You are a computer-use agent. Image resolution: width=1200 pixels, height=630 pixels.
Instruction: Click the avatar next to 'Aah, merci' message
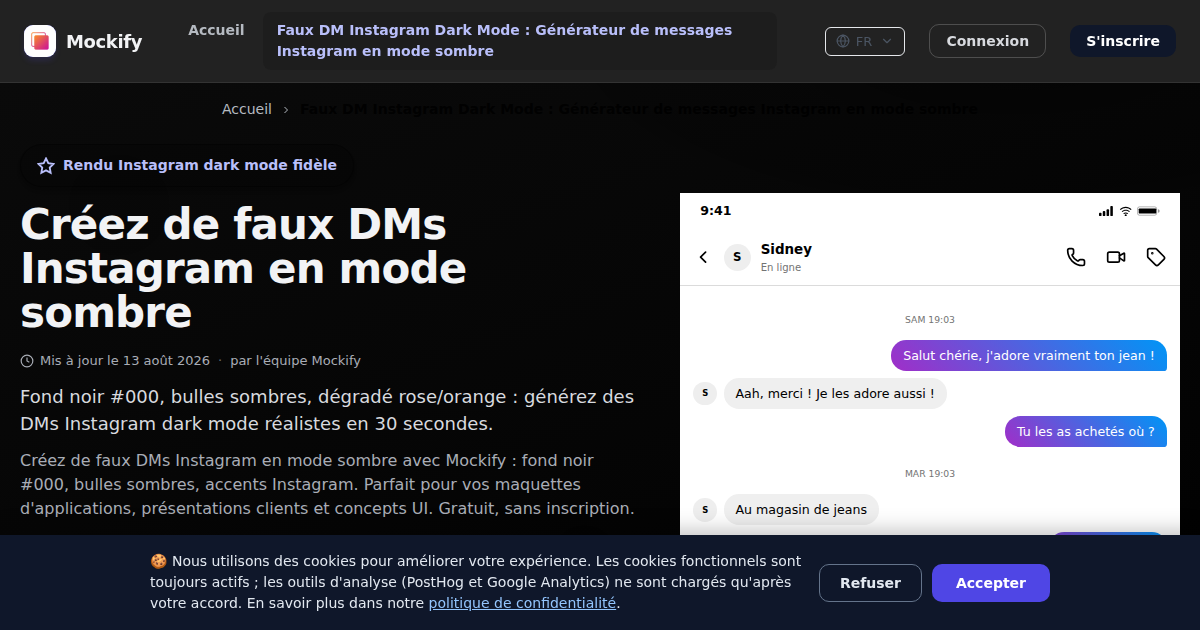pyautogui.click(x=705, y=393)
